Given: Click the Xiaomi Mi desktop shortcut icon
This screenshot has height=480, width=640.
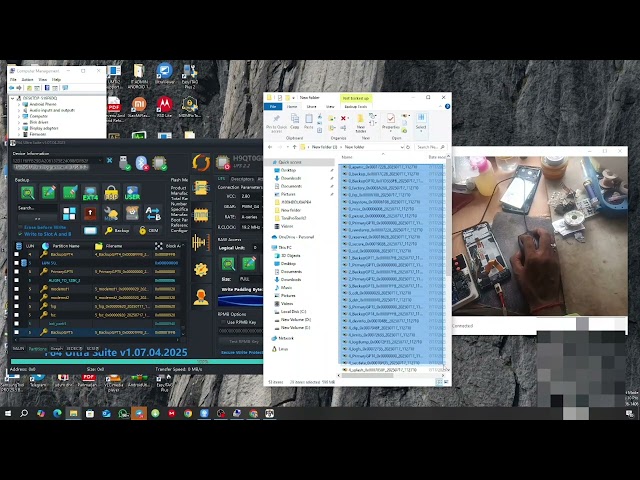Looking at the screenshot, I should click(139, 104).
